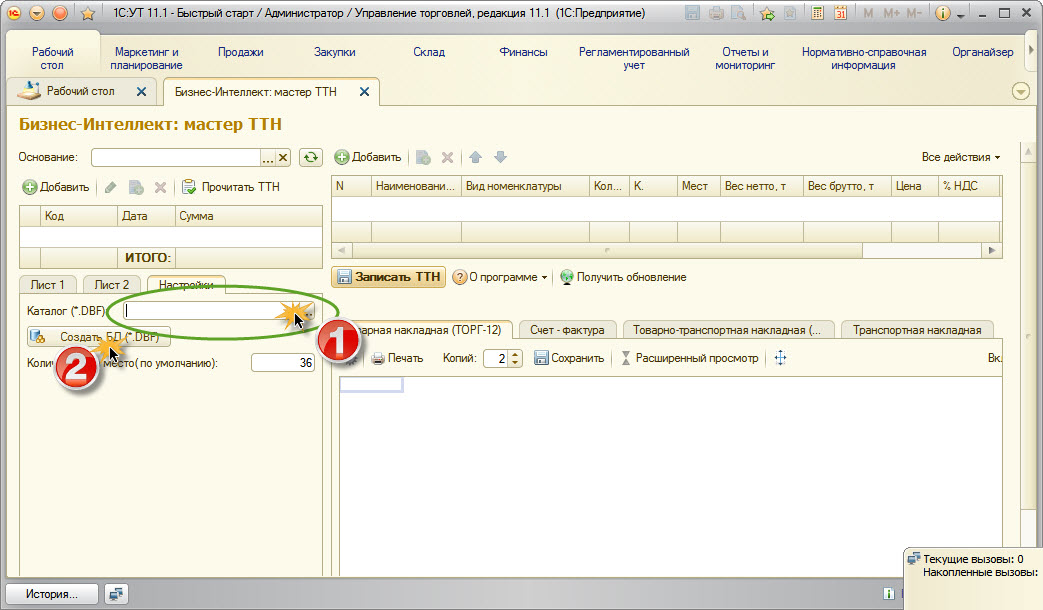Expand the dropdown arrow next to the info icon

pos(961,15)
